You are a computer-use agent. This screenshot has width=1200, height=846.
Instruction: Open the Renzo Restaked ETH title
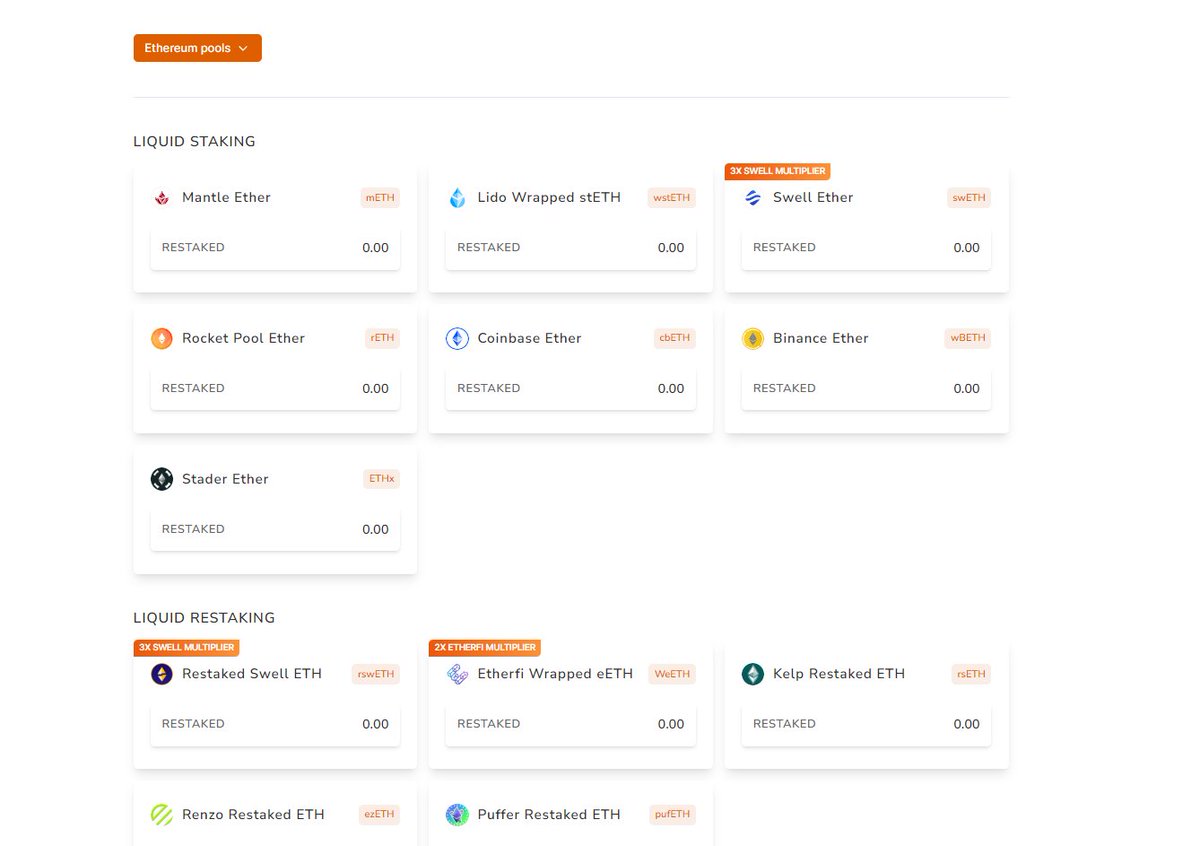coord(253,815)
